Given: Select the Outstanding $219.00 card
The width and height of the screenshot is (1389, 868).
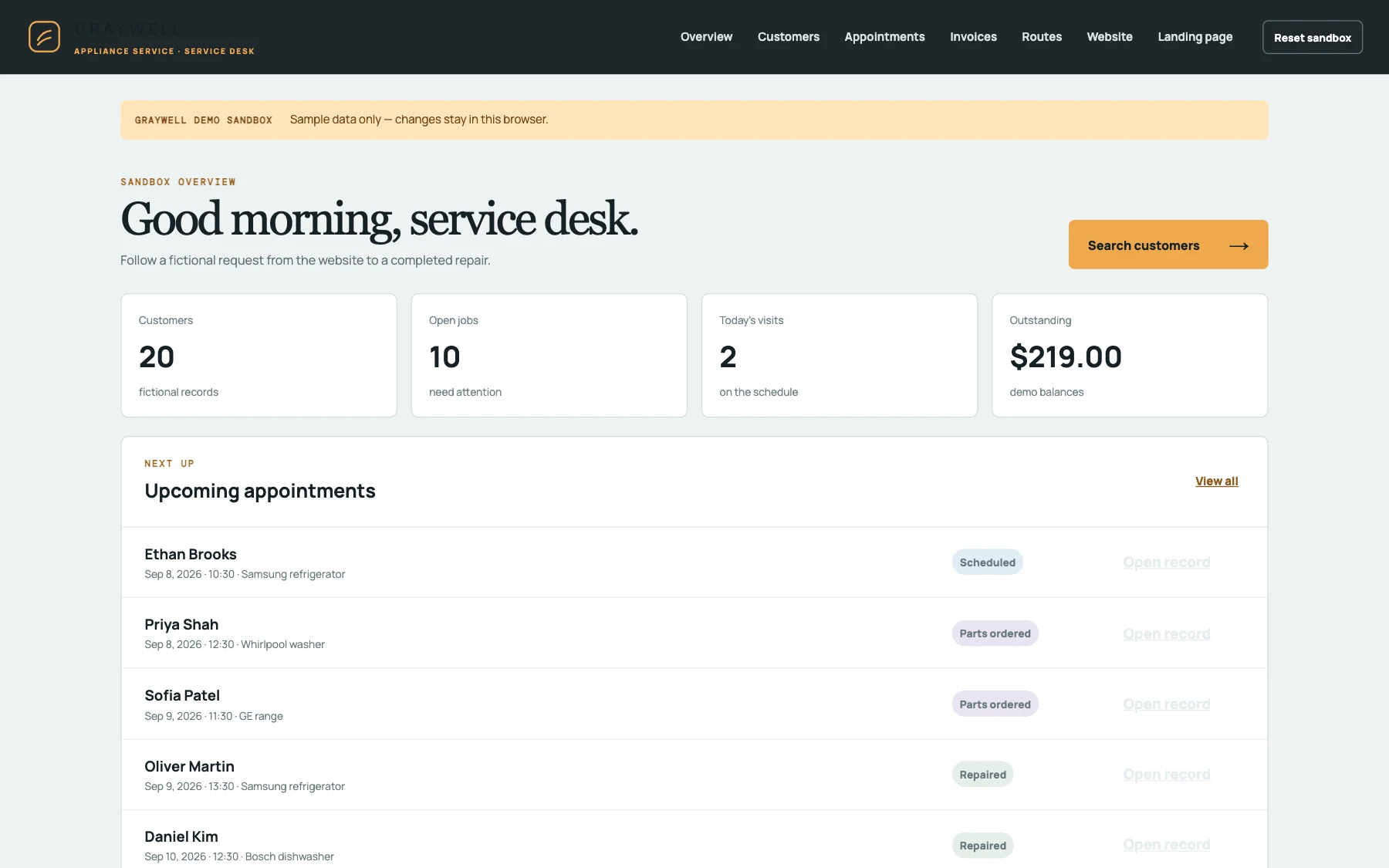Looking at the screenshot, I should tap(1129, 356).
